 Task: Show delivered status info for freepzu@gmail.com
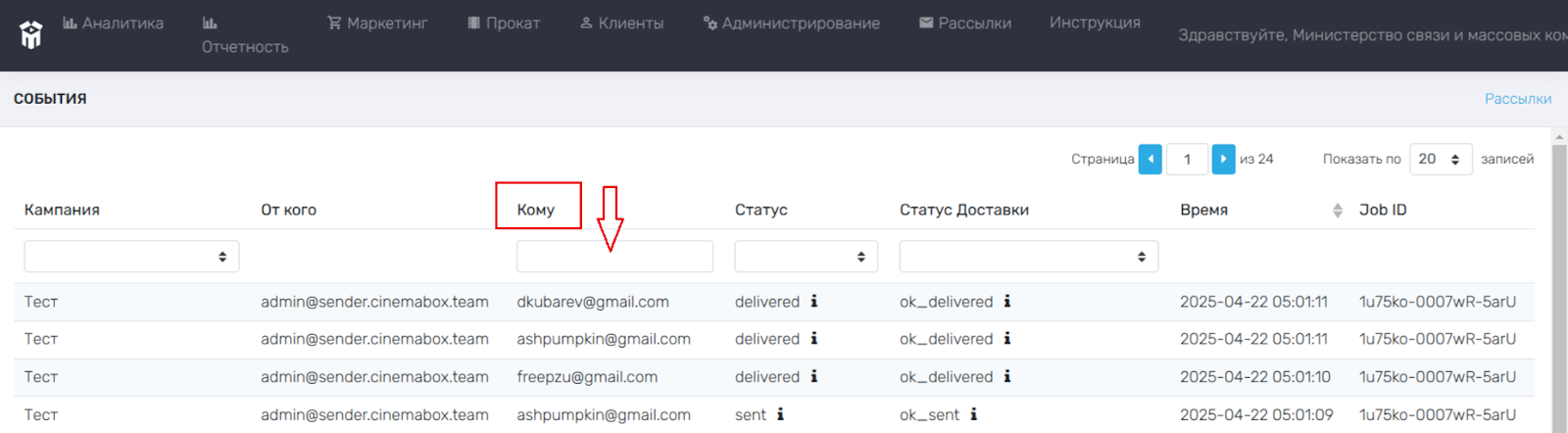click(814, 376)
